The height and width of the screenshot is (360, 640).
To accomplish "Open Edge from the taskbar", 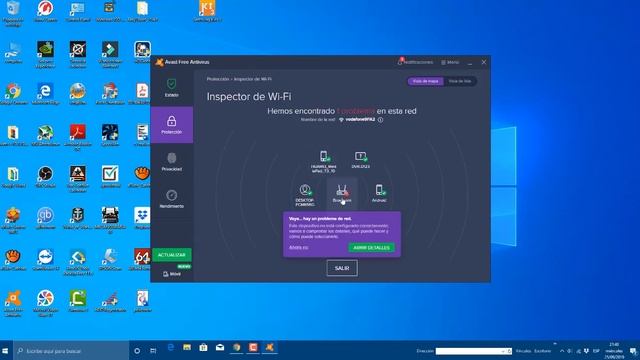I will [x=171, y=347].
